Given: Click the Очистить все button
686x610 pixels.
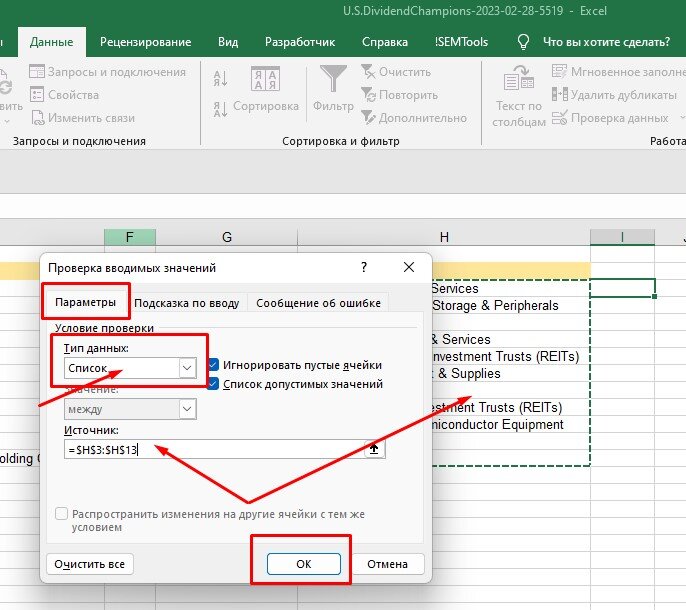Looking at the screenshot, I should click(90, 564).
